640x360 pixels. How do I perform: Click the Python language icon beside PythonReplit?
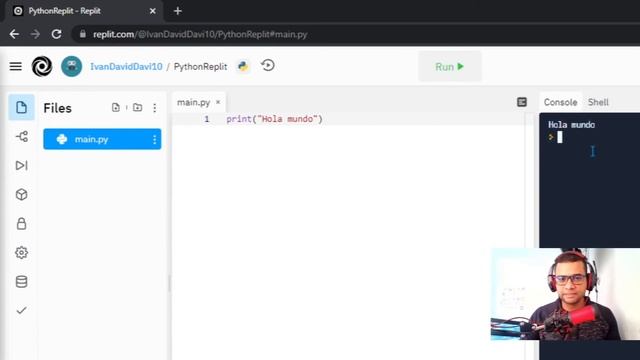[243, 66]
